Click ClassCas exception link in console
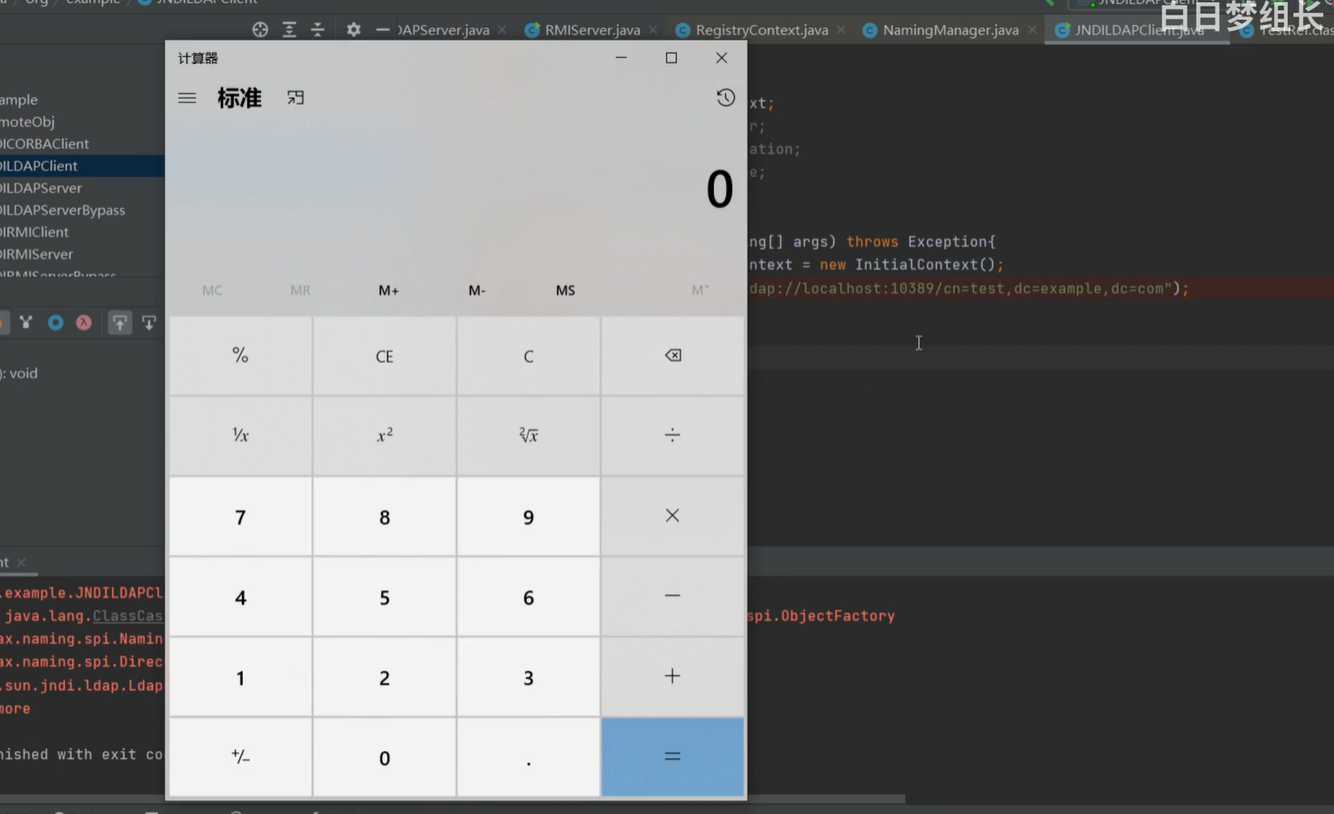Image resolution: width=1334 pixels, height=814 pixels. (128, 616)
